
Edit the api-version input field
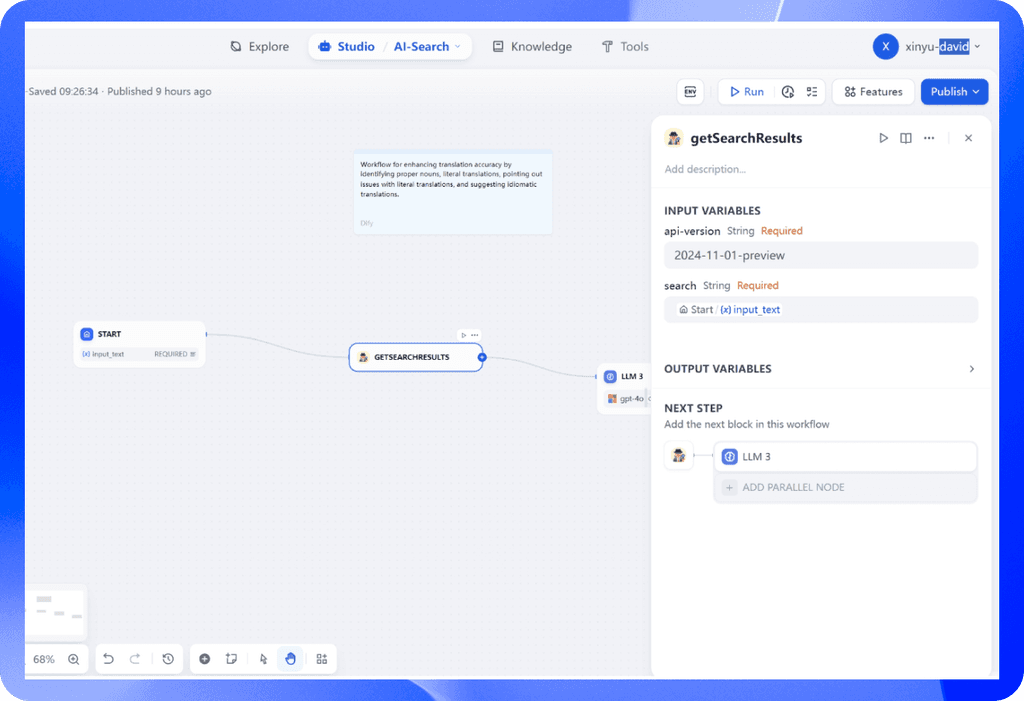tap(820, 255)
